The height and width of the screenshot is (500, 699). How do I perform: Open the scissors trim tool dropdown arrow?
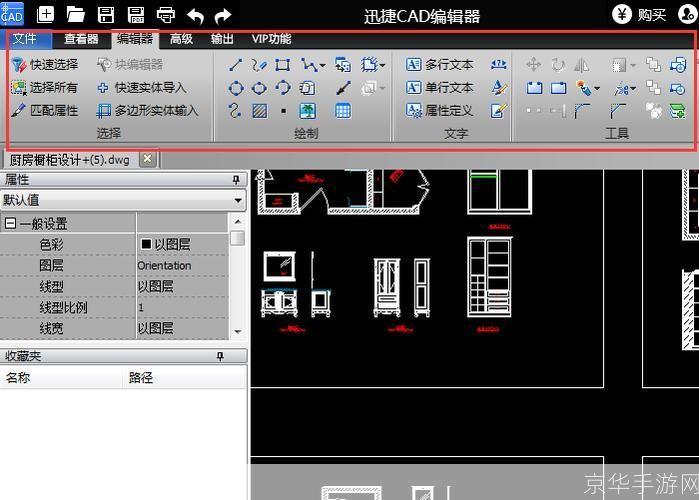coord(633,88)
